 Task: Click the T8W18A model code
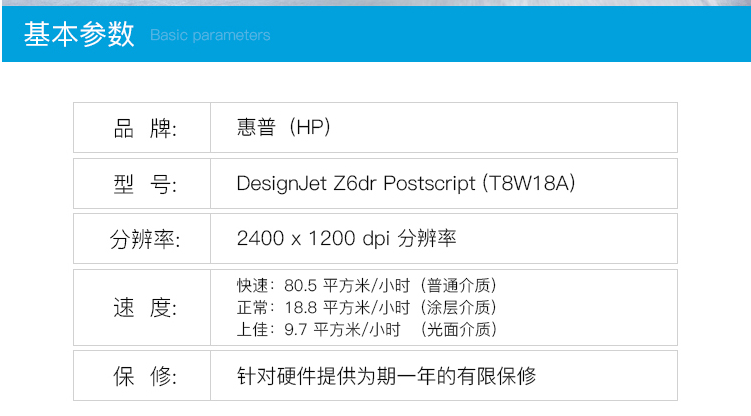click(529, 183)
